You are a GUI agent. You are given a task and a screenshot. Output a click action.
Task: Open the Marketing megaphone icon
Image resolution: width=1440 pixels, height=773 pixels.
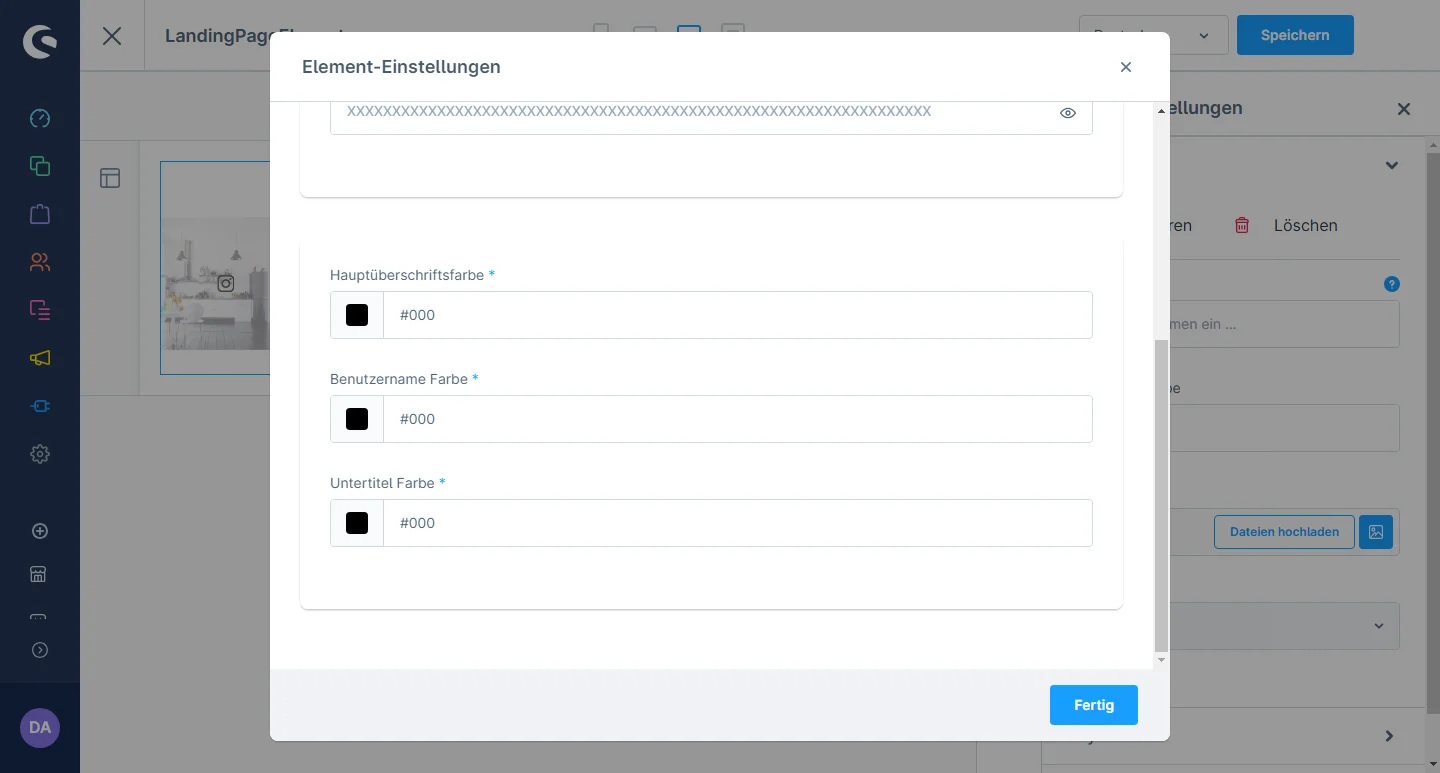[40, 358]
